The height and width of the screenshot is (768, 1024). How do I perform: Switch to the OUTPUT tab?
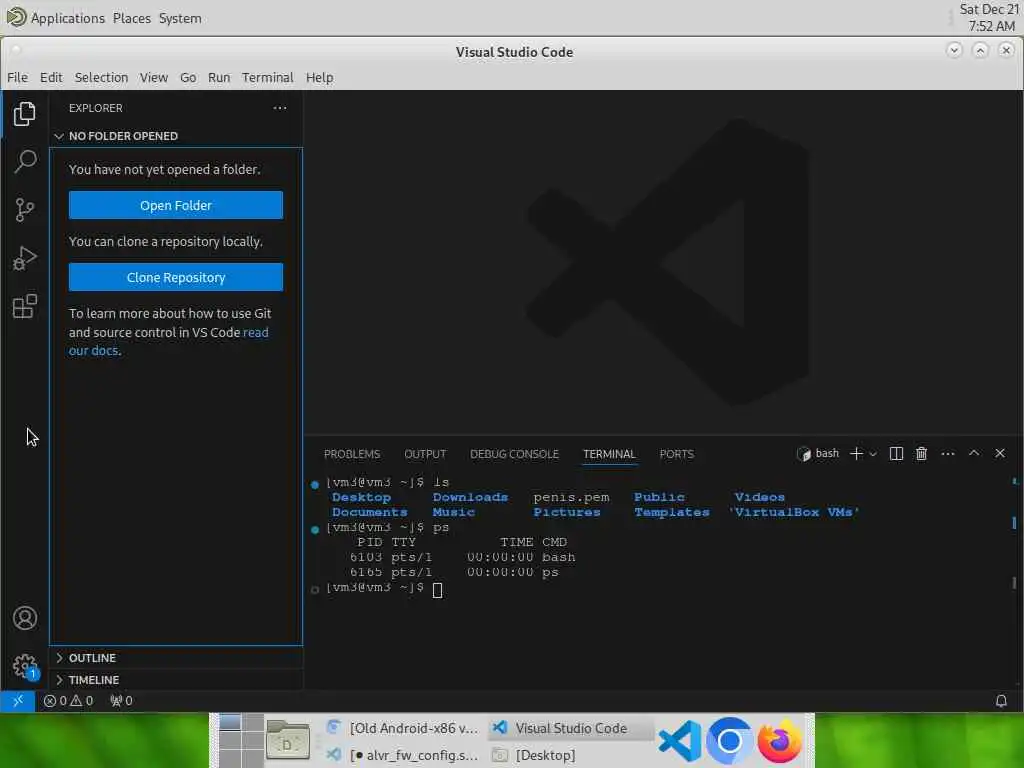coord(425,454)
